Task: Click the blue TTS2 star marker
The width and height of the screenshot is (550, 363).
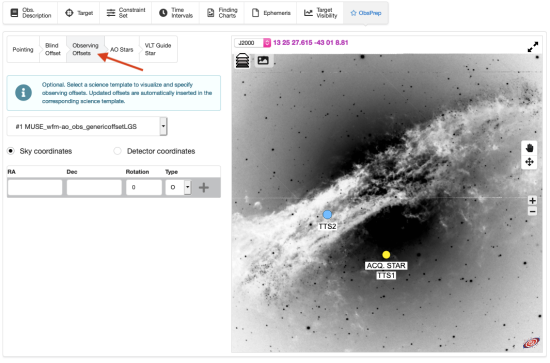Action: (327, 214)
